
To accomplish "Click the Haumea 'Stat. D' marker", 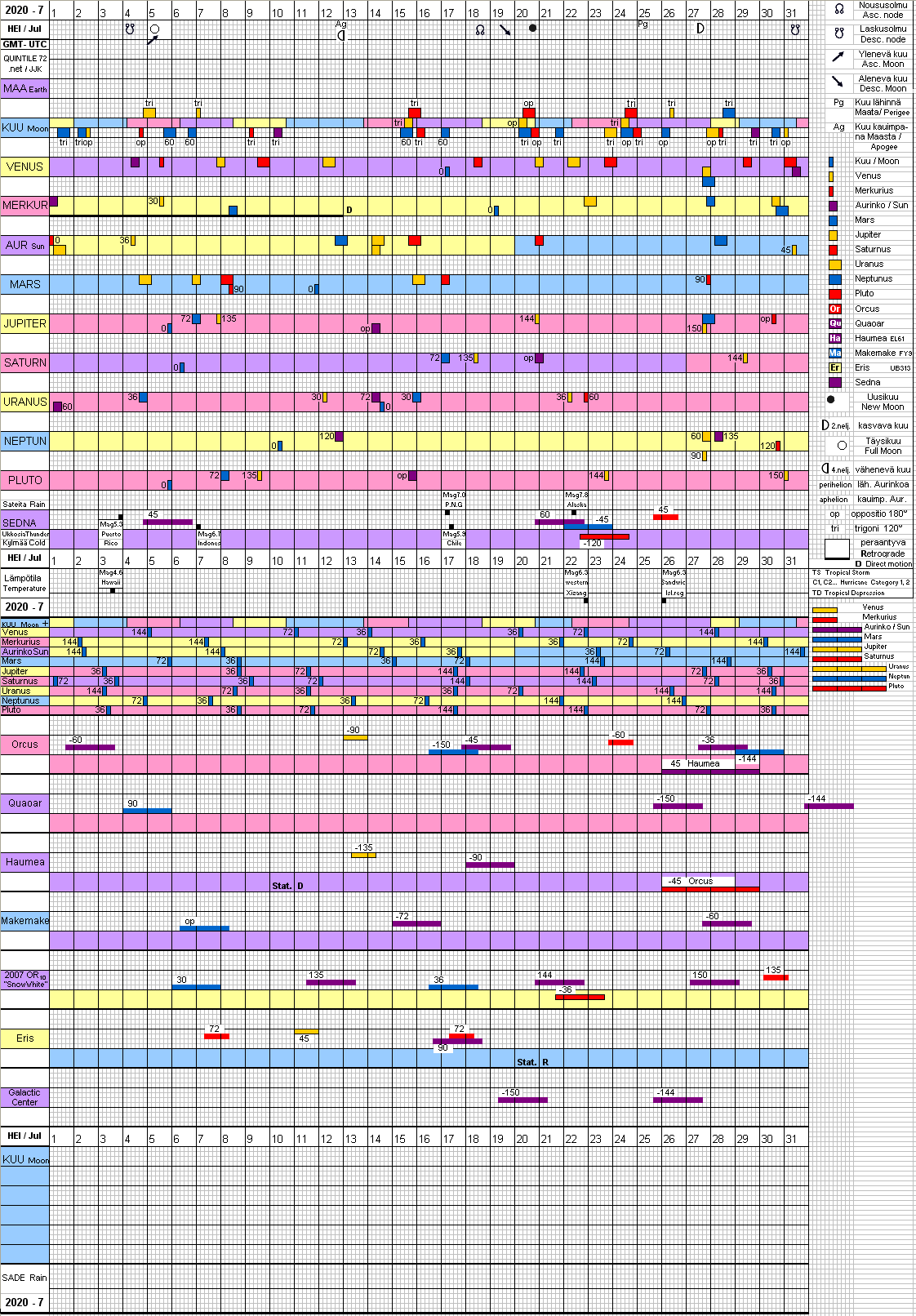I will (x=287, y=886).
